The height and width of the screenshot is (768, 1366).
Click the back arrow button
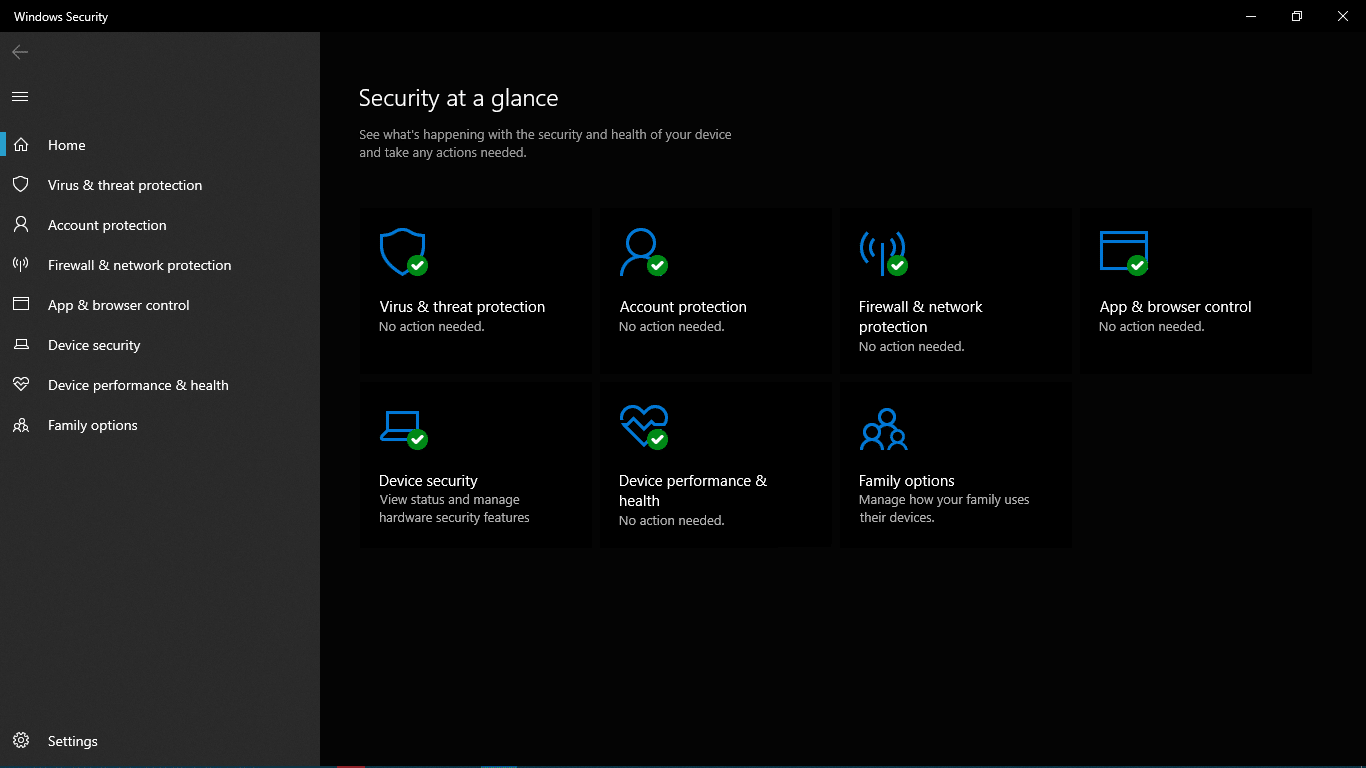click(x=20, y=52)
